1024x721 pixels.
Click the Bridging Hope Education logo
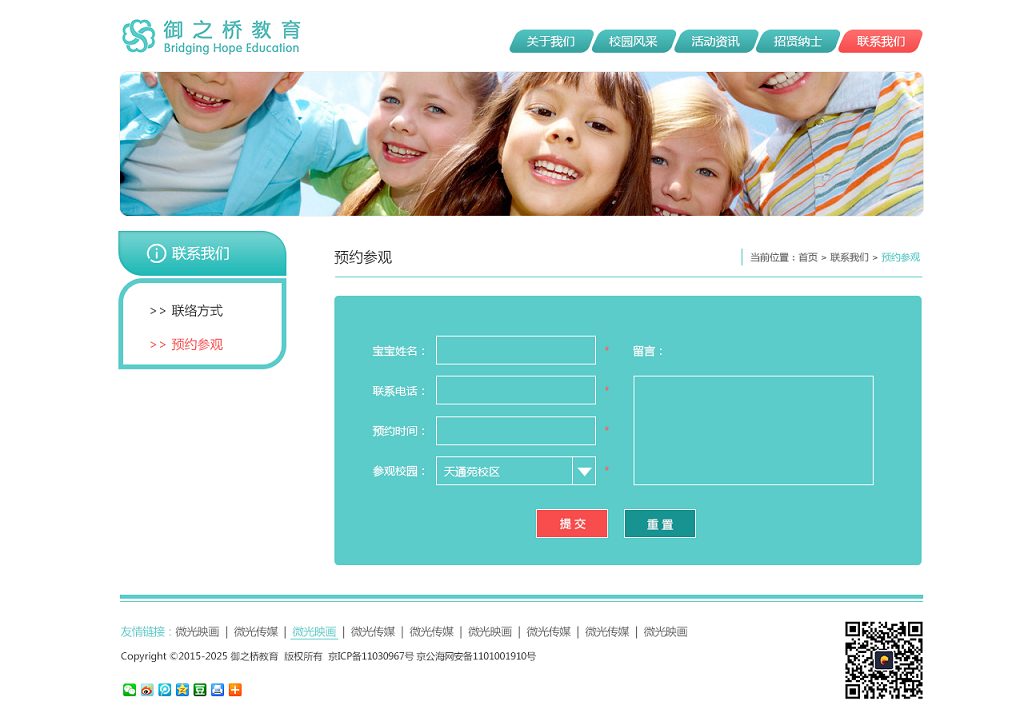[211, 37]
